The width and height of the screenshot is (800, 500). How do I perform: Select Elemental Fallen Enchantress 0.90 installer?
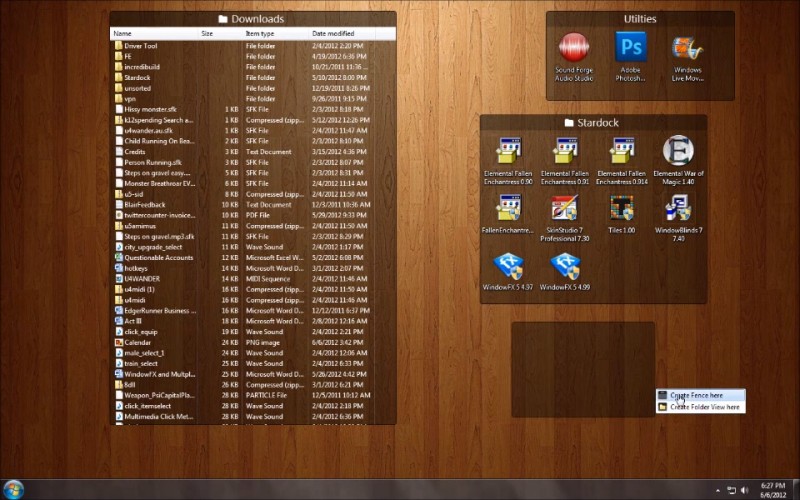[x=508, y=161]
